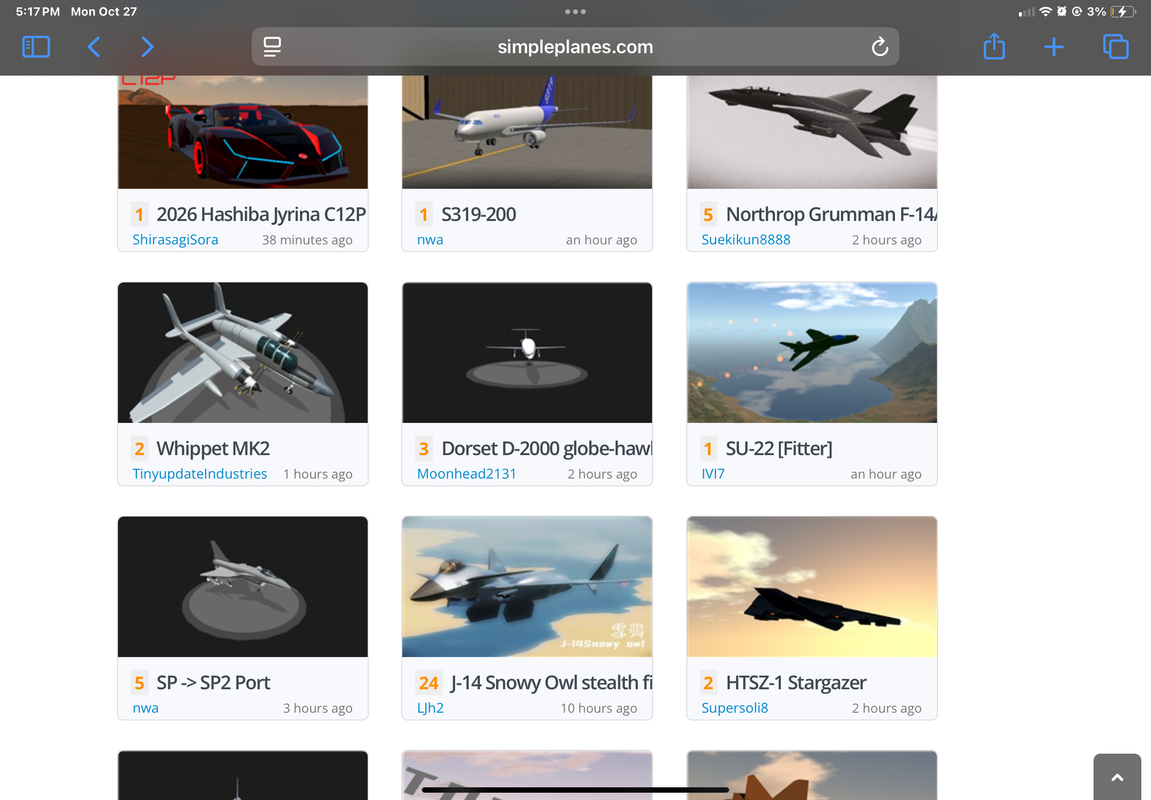Toggle the Safari sidebar
1151x800 pixels.
36,47
